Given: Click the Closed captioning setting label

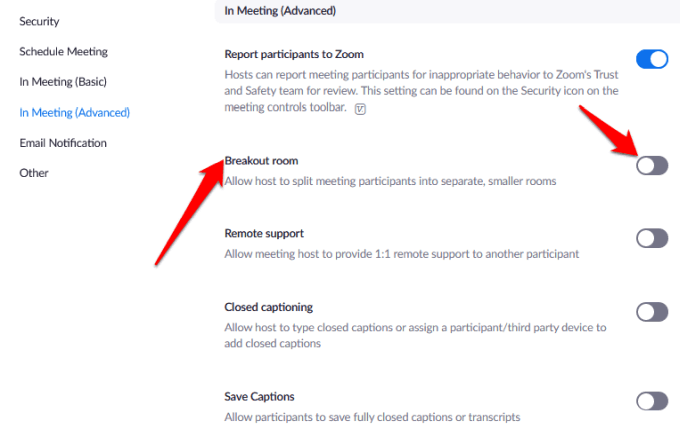Looking at the screenshot, I should click(x=269, y=307).
